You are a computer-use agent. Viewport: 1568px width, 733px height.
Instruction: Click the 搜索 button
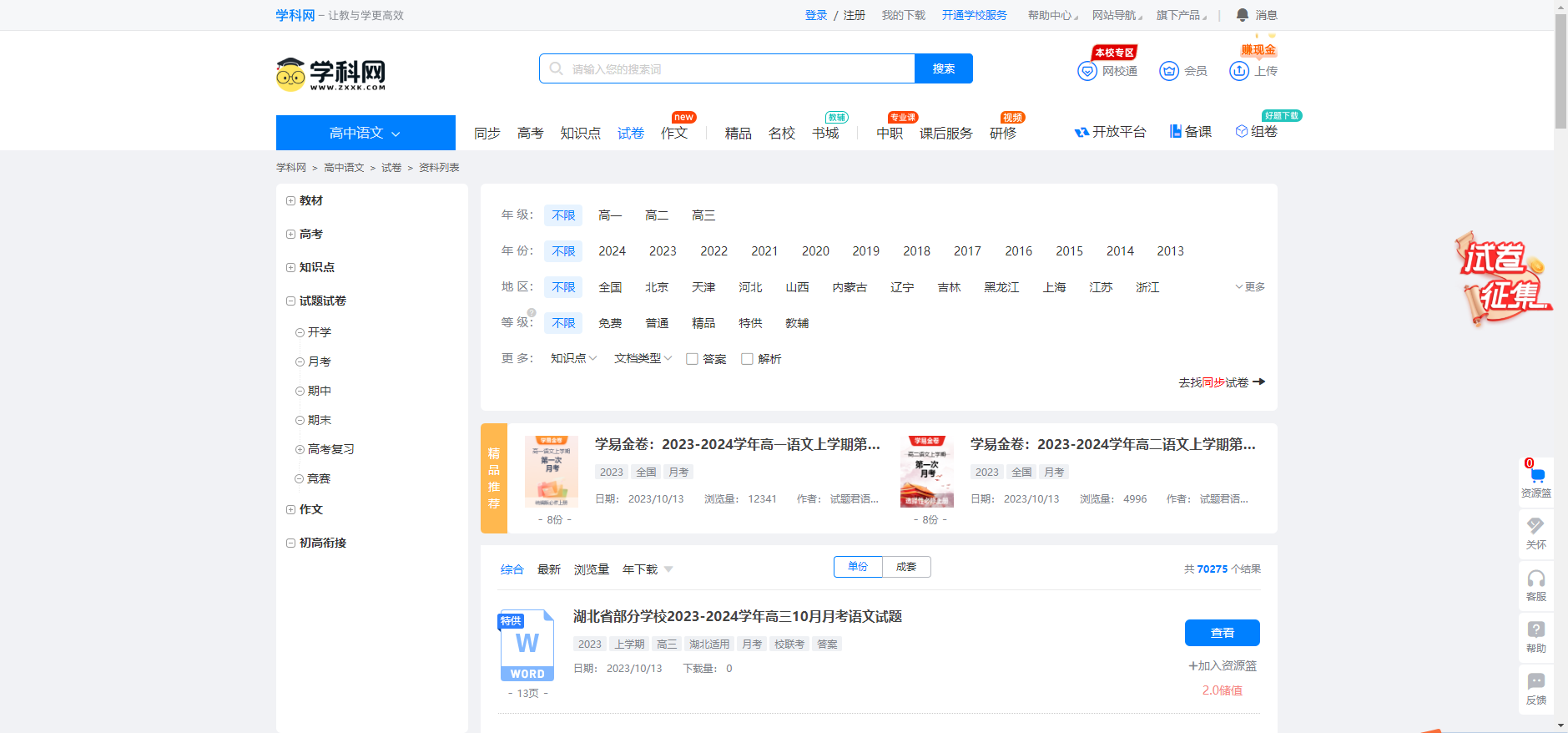944,68
